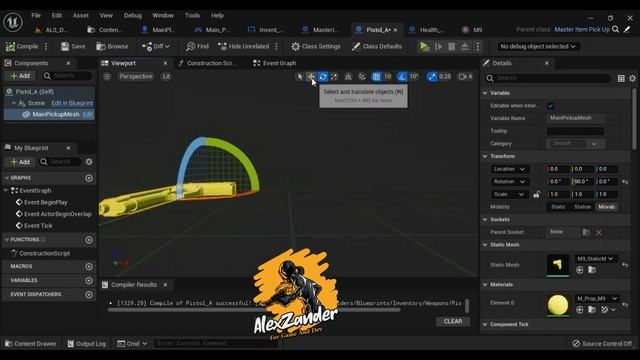640x360 pixels.
Task: Activate the rotate objects tool
Action: tap(322, 76)
